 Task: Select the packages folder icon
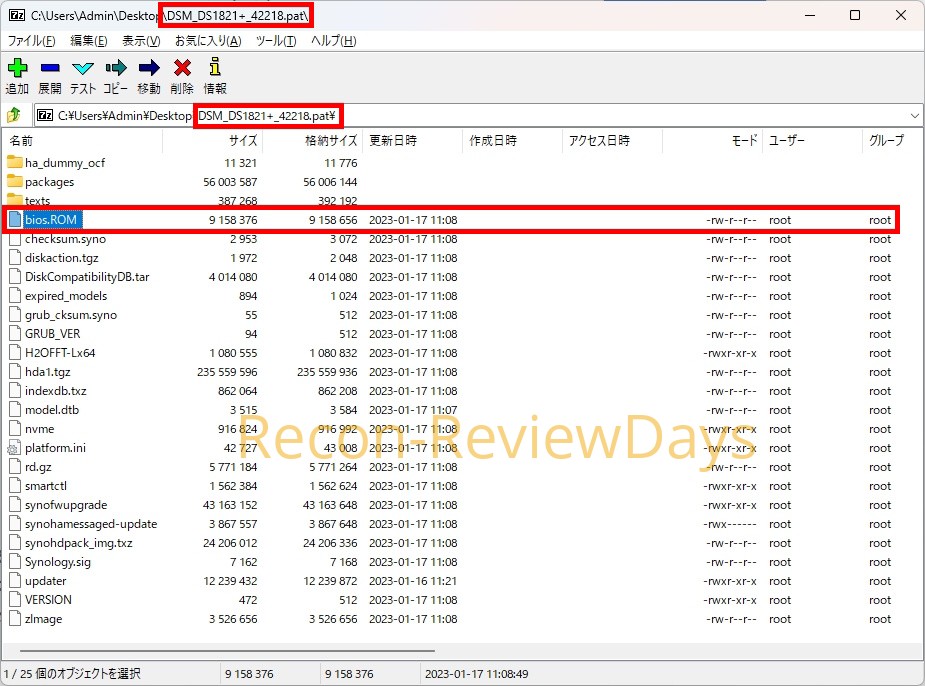tap(15, 181)
